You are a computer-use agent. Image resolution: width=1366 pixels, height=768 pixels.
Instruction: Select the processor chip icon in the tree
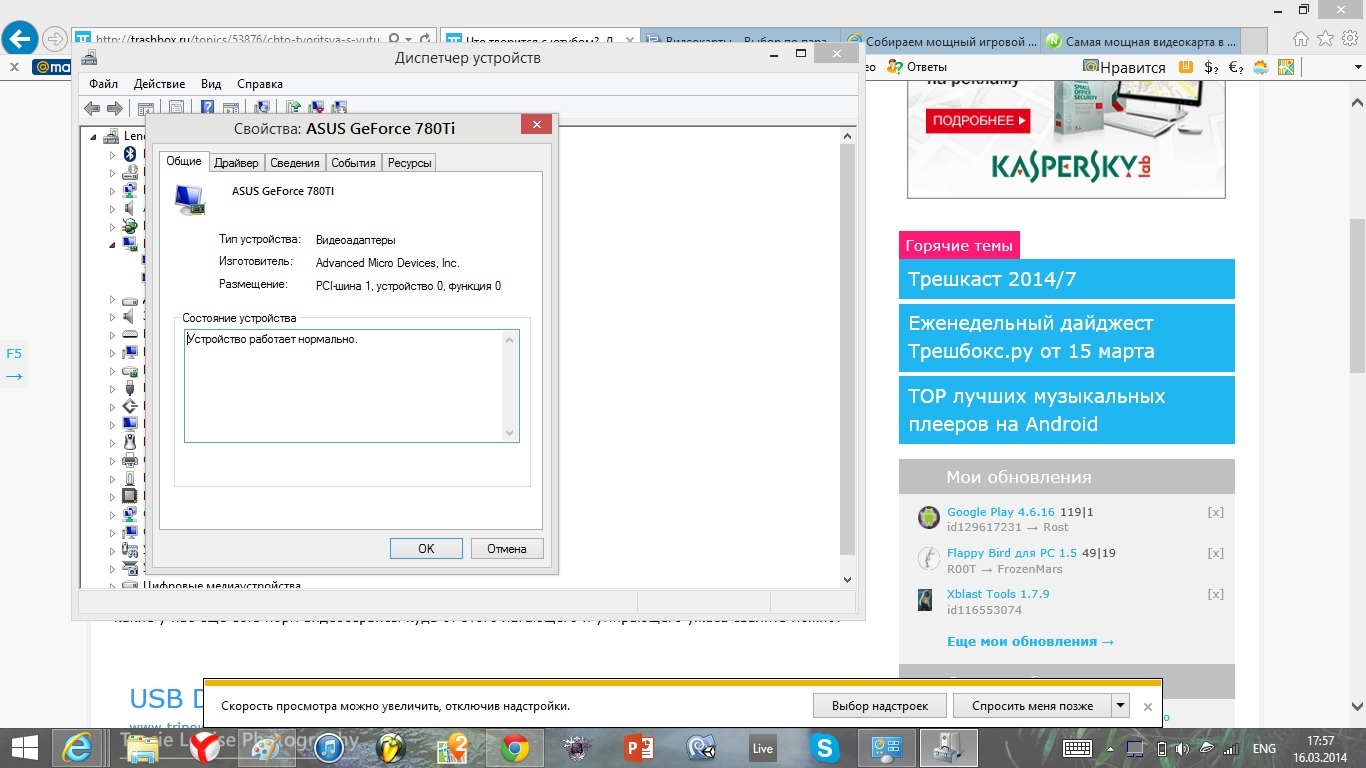(x=130, y=496)
